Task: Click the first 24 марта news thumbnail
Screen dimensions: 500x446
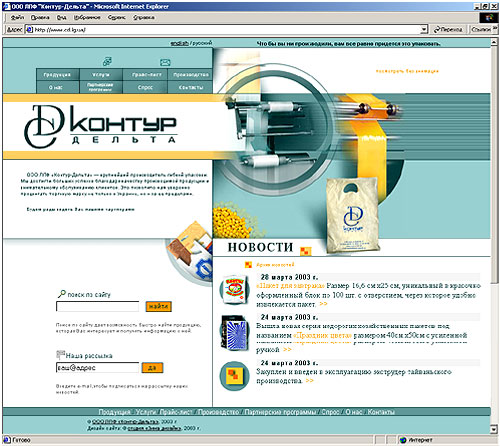Action: [235, 332]
